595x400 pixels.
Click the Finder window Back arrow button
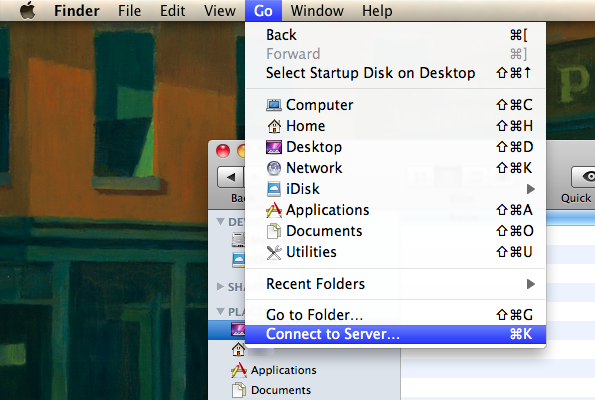tap(230, 177)
